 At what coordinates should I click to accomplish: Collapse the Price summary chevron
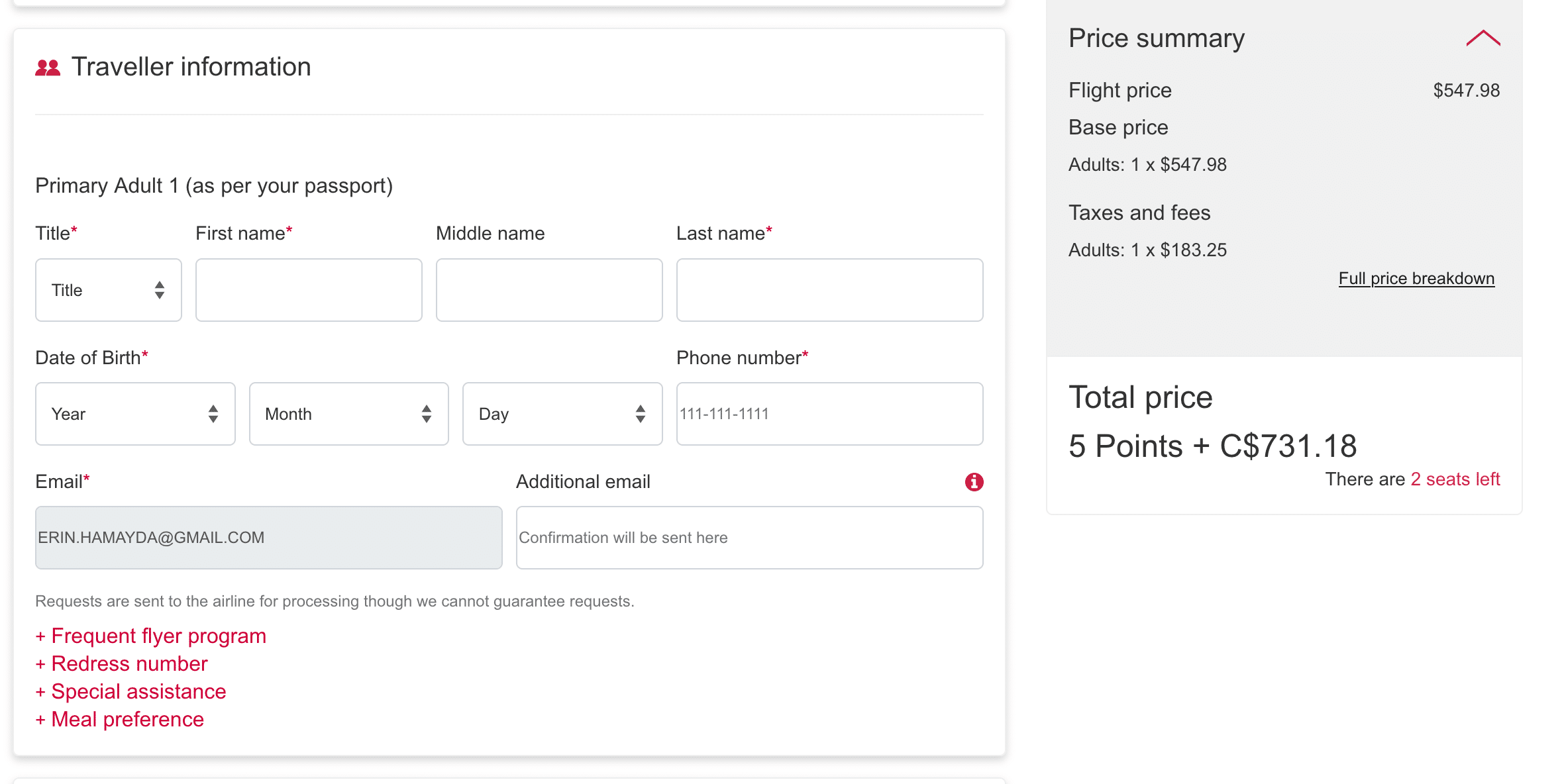pos(1483,38)
